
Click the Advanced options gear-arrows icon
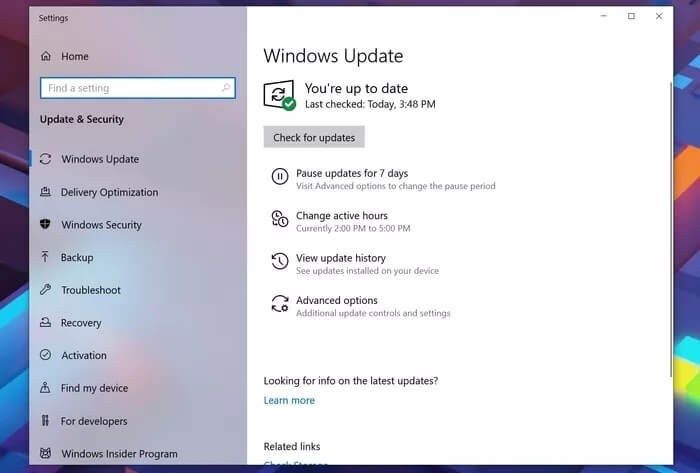pyautogui.click(x=280, y=303)
